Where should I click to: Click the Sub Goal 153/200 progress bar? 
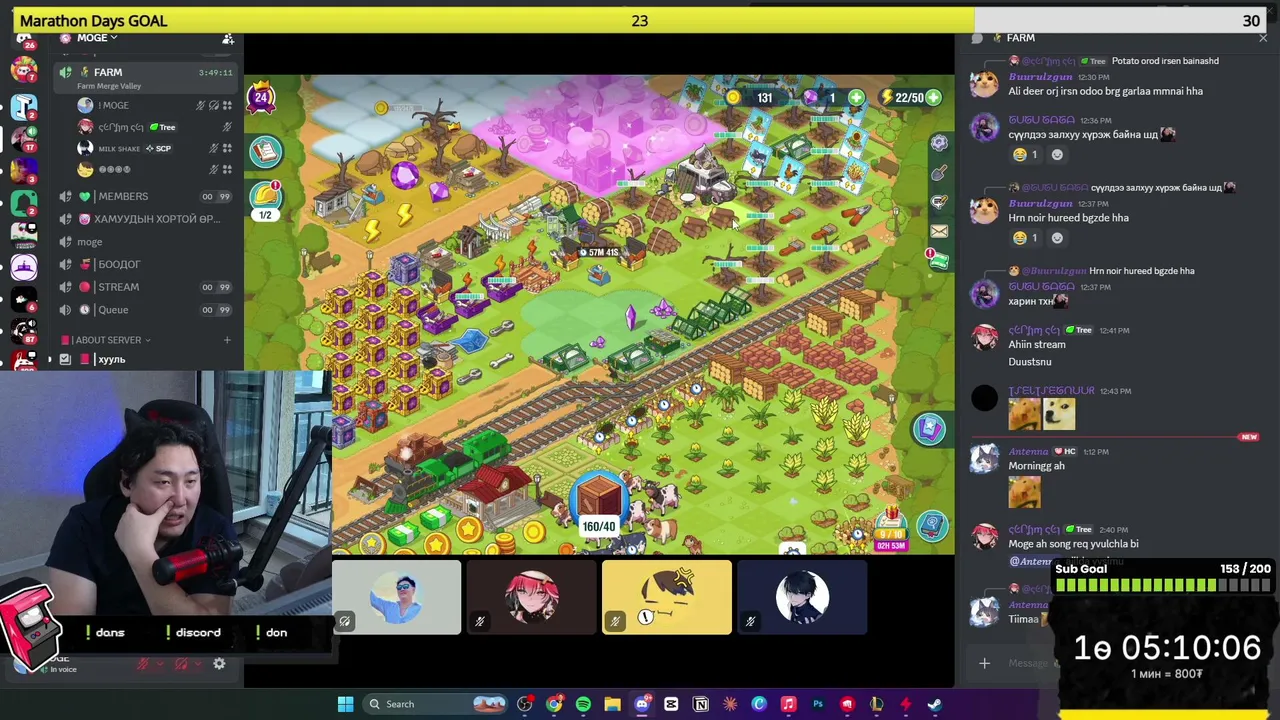pos(1162,584)
